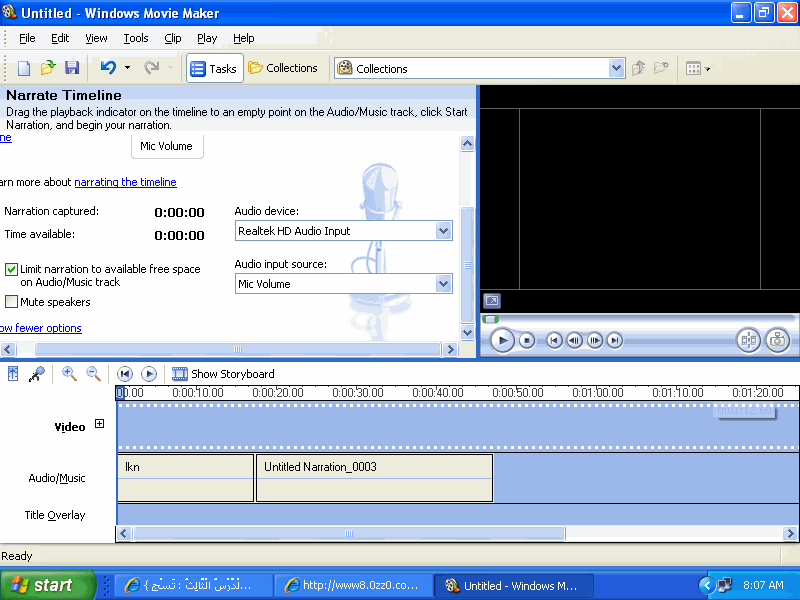The image size is (800, 600).
Task: Click Rewind Timeline button
Action: [125, 374]
